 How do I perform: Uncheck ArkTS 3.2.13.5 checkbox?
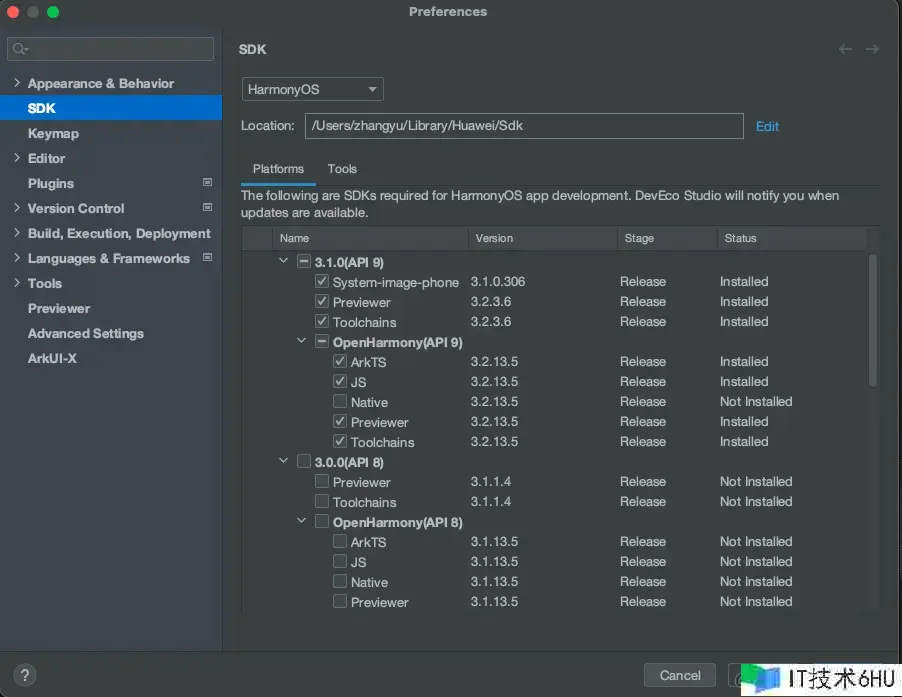coord(340,361)
